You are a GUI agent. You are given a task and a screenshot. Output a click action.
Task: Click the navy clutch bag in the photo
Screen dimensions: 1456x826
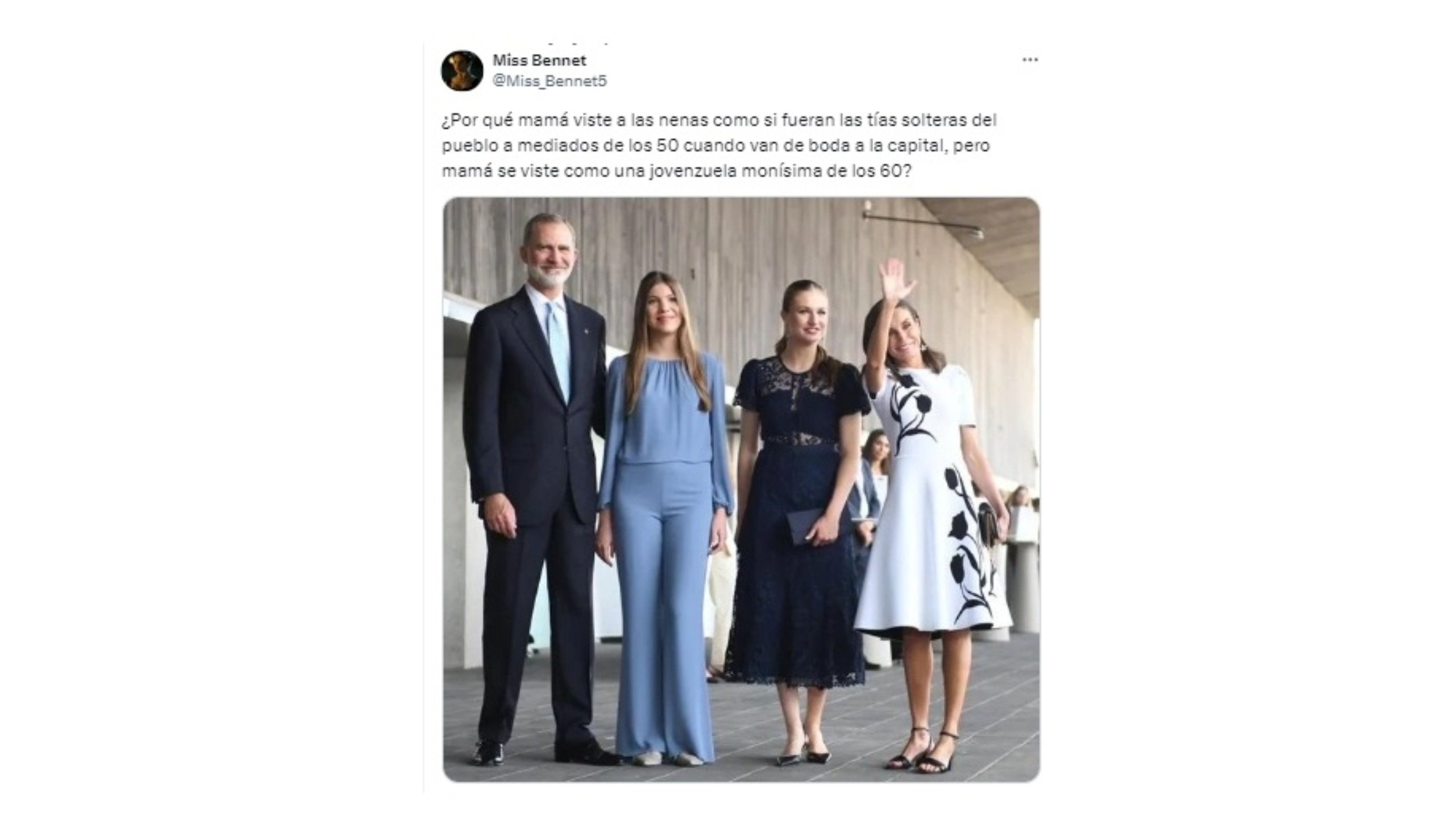tap(805, 525)
